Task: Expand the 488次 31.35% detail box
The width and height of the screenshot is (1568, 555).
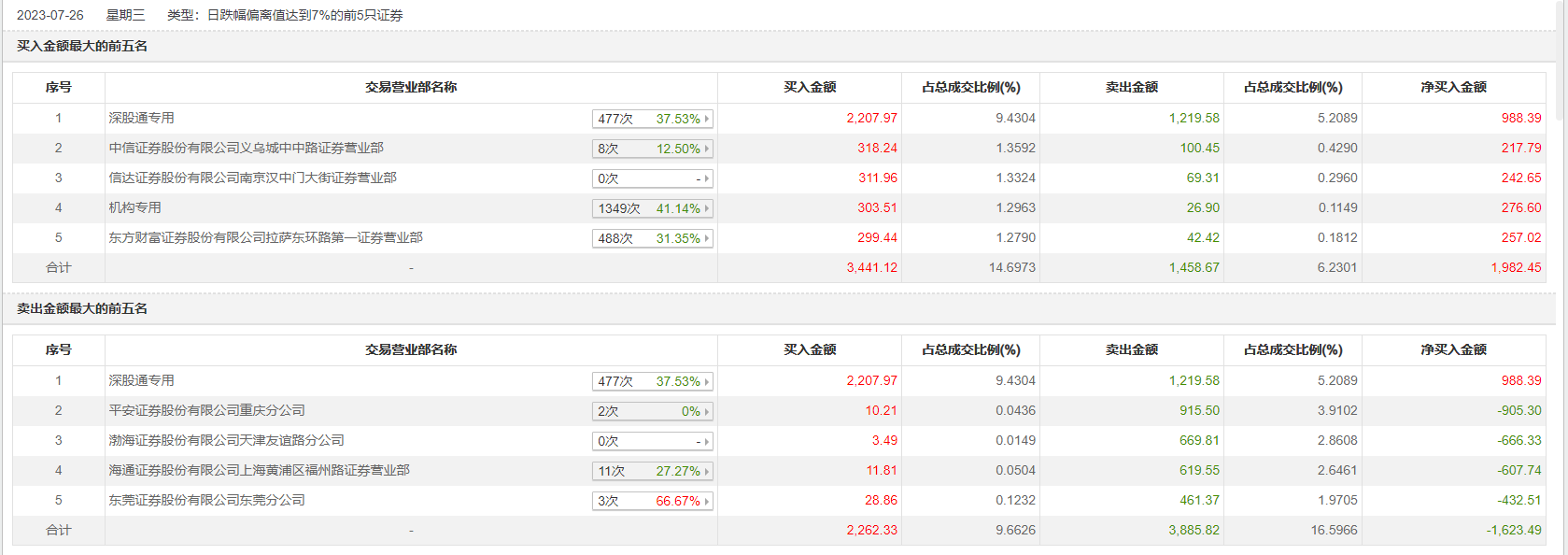Action: click(x=652, y=238)
